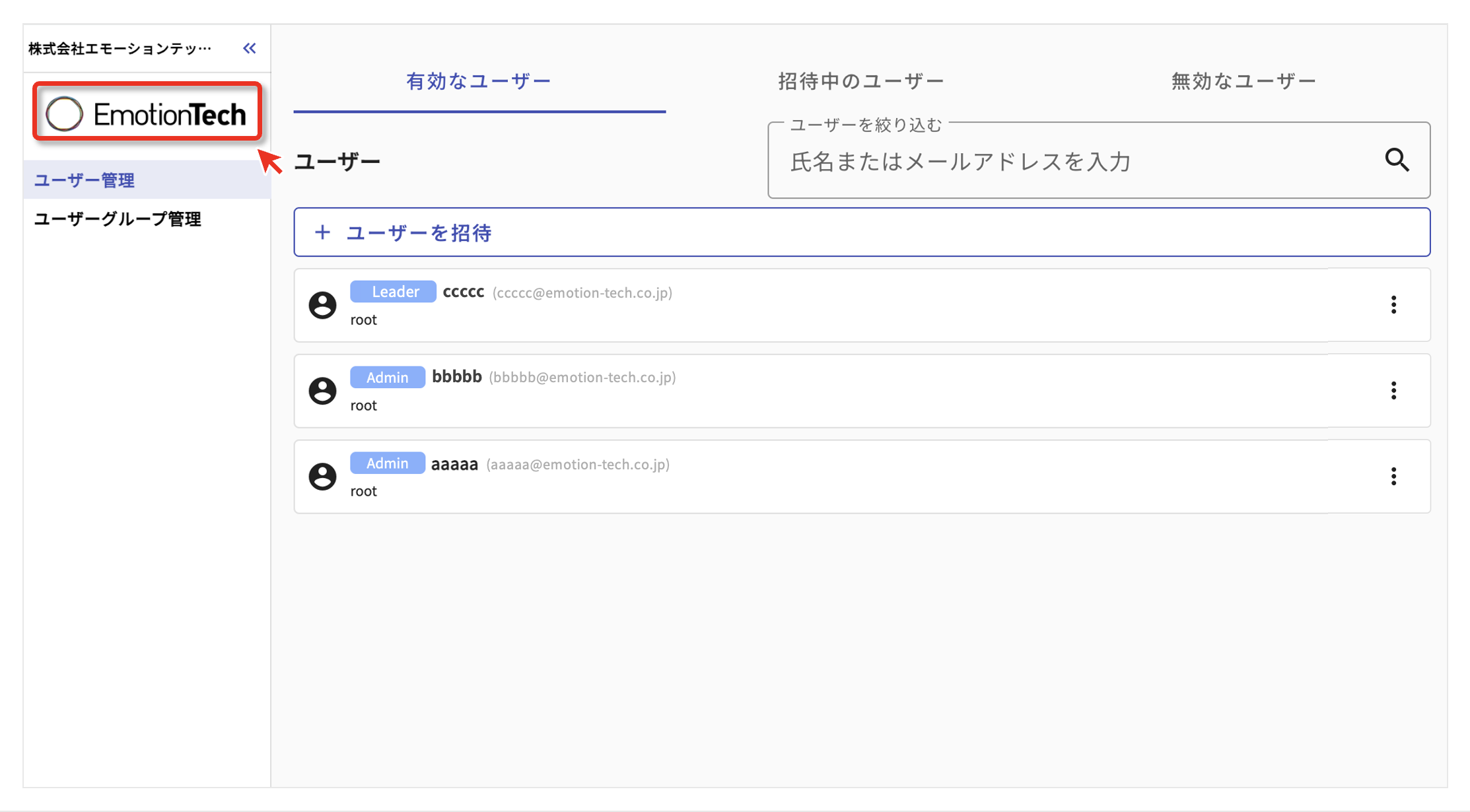Screen dimensions: 1470x812
Task: Switch to 無効なユーザー tab
Action: [1243, 81]
